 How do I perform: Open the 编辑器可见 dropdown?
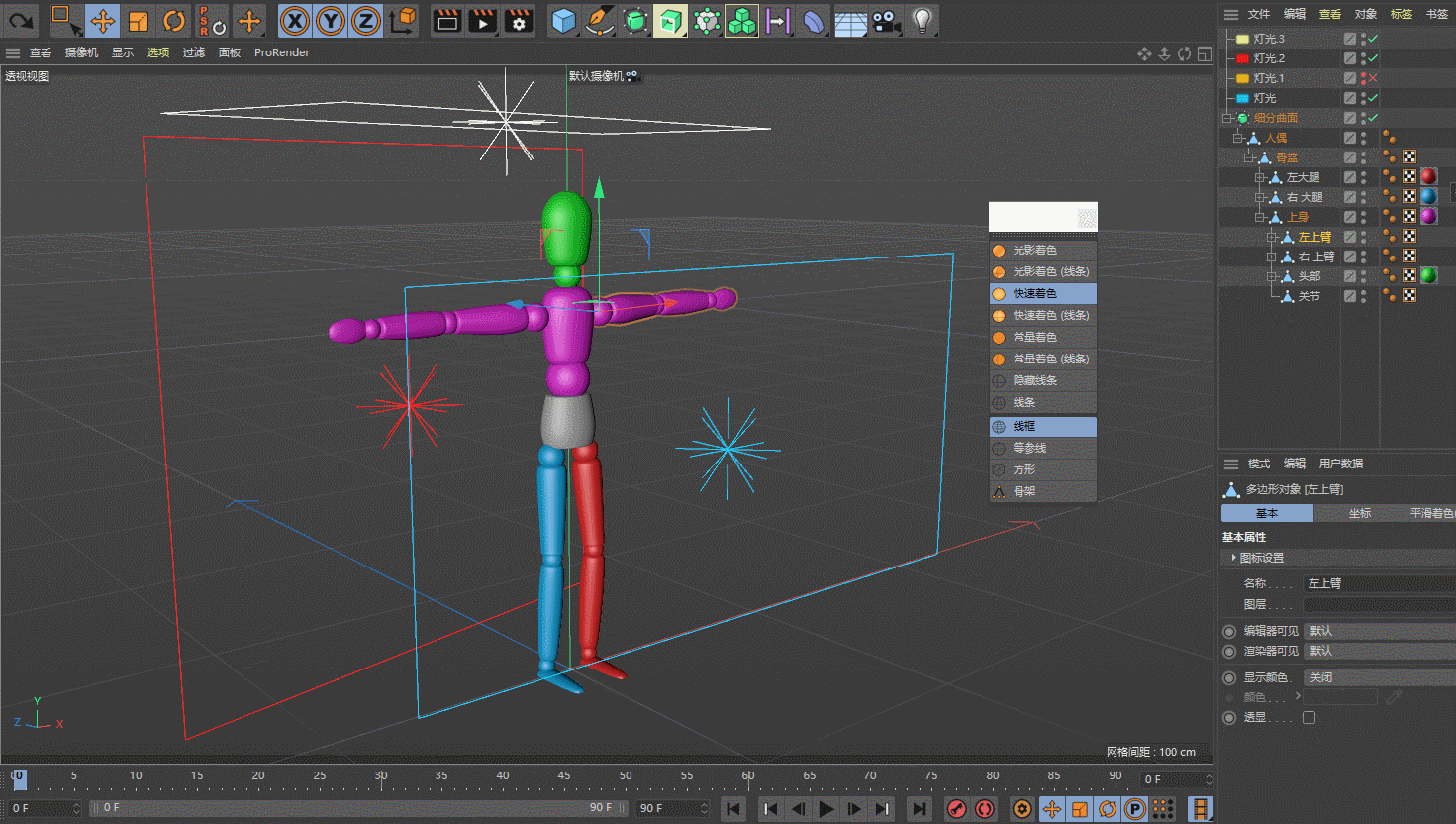click(1379, 631)
